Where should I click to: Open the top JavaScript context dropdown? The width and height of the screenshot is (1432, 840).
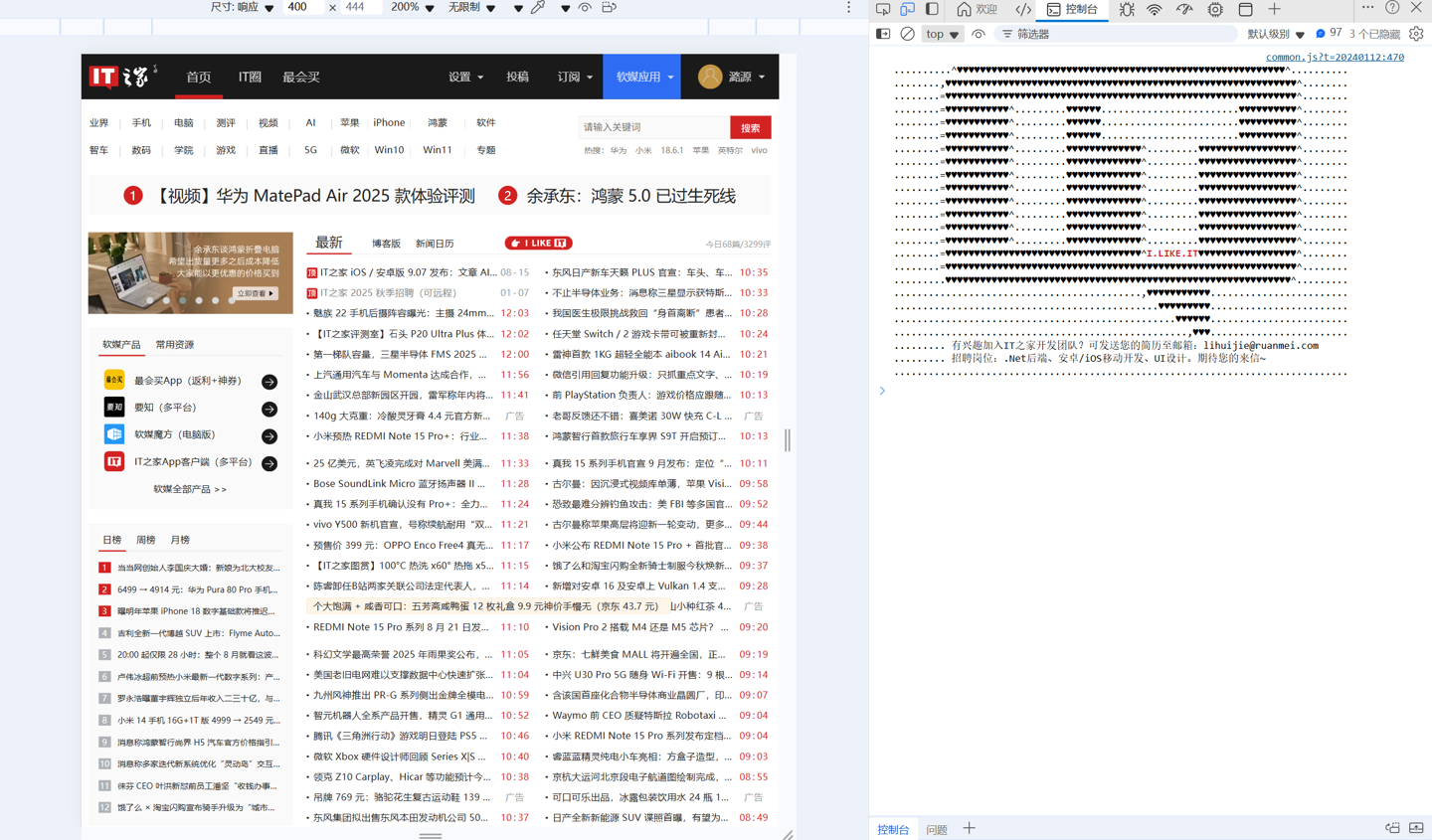point(942,34)
